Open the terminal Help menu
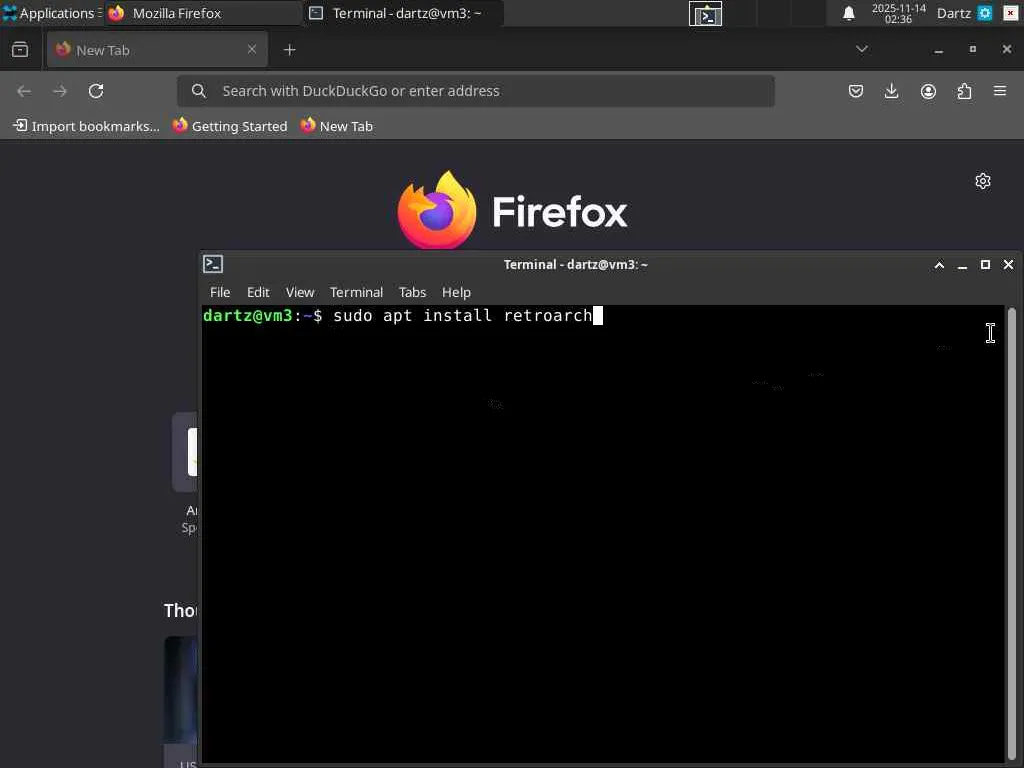This screenshot has height=768, width=1024. (x=456, y=292)
